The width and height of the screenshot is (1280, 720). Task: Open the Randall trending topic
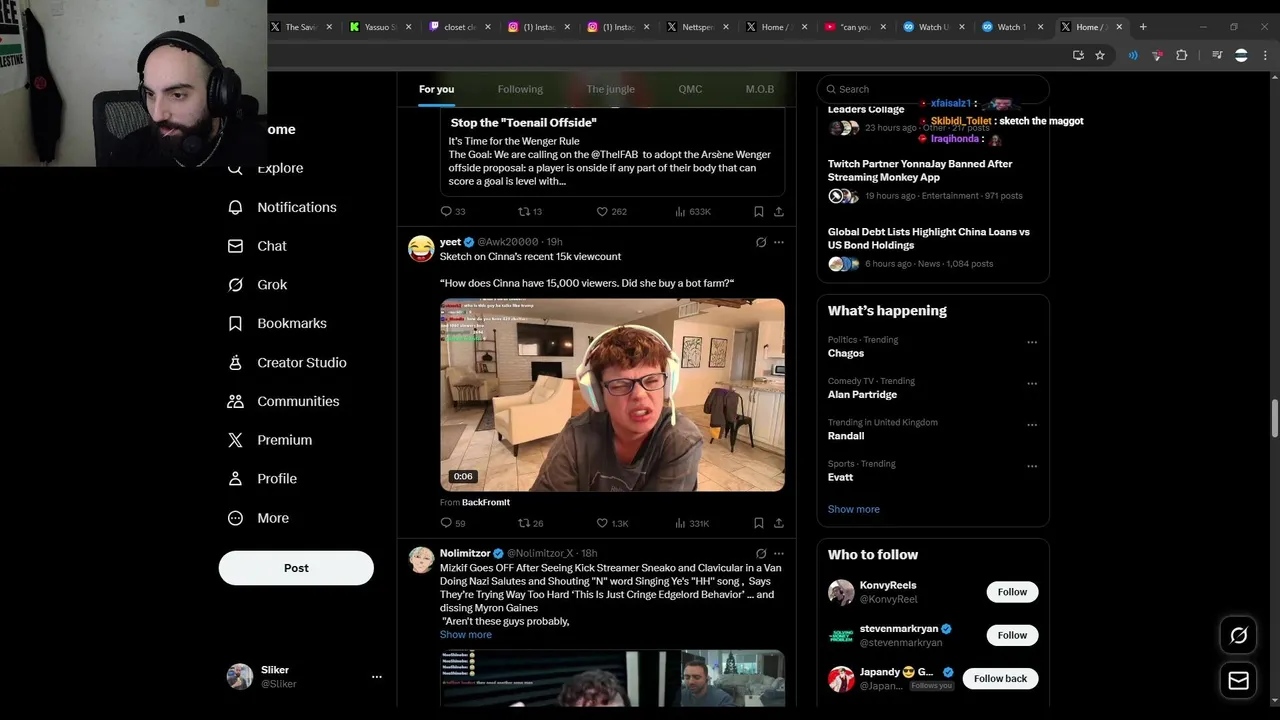pos(846,436)
